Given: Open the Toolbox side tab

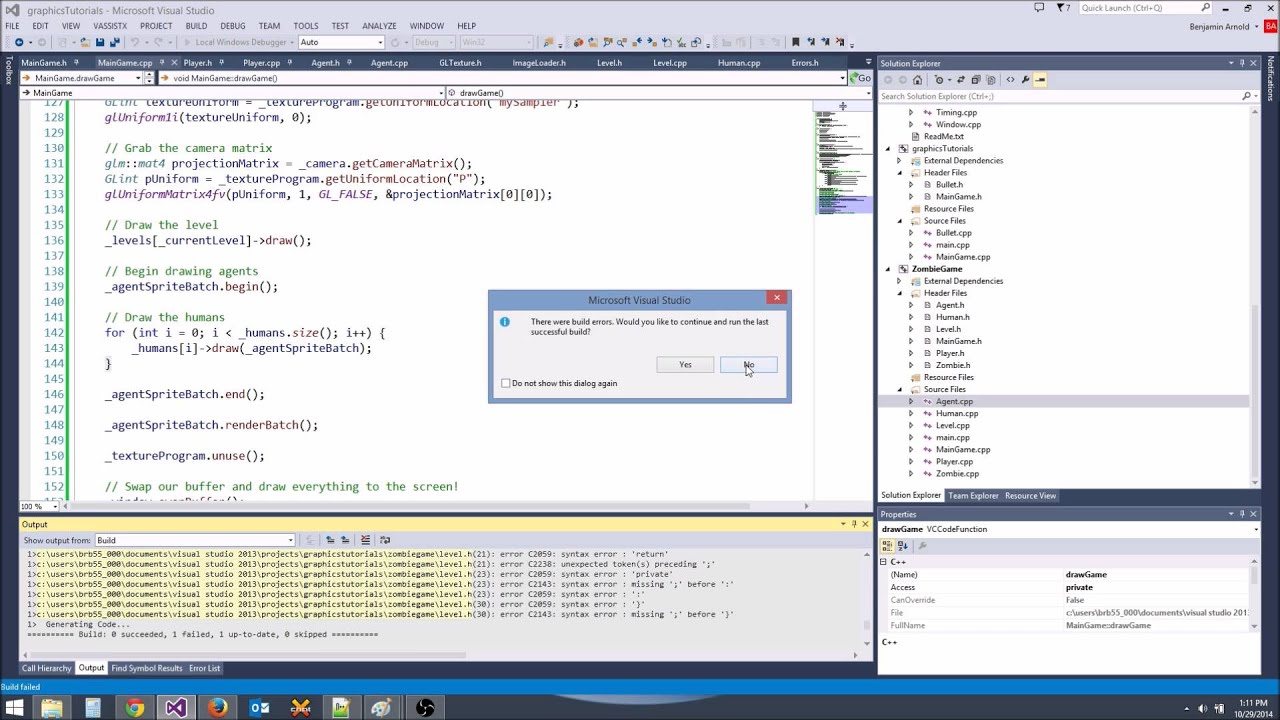Looking at the screenshot, I should coord(8,71).
